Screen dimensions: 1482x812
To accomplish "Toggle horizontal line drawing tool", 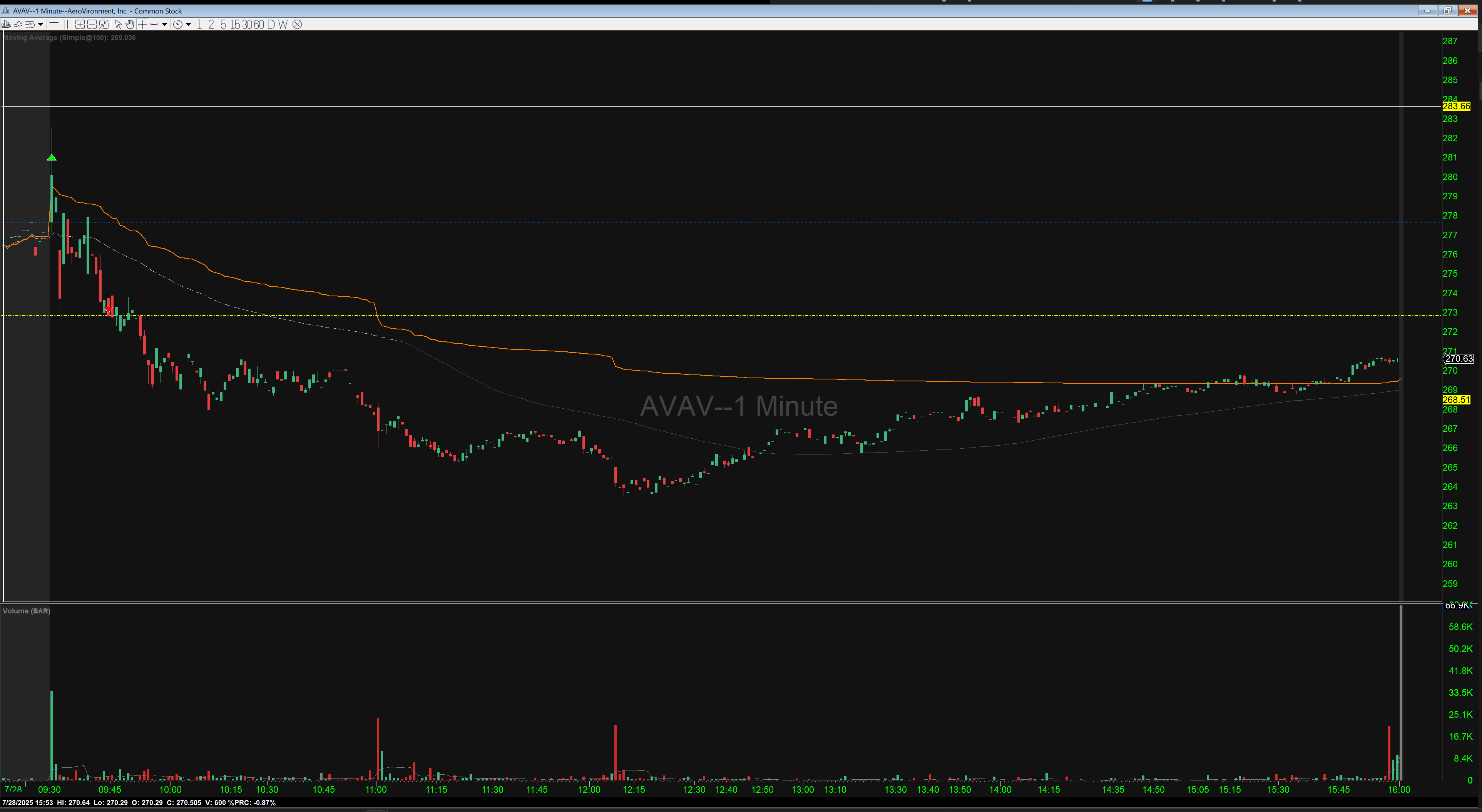I will pos(54,25).
